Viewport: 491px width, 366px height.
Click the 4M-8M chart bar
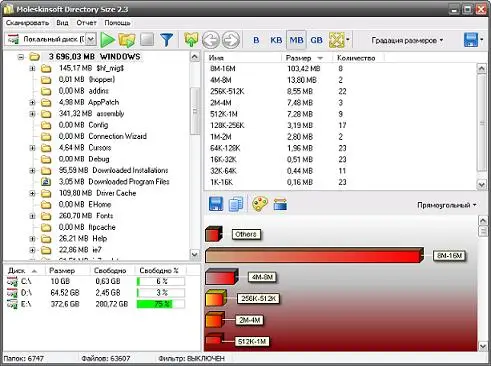point(221,277)
